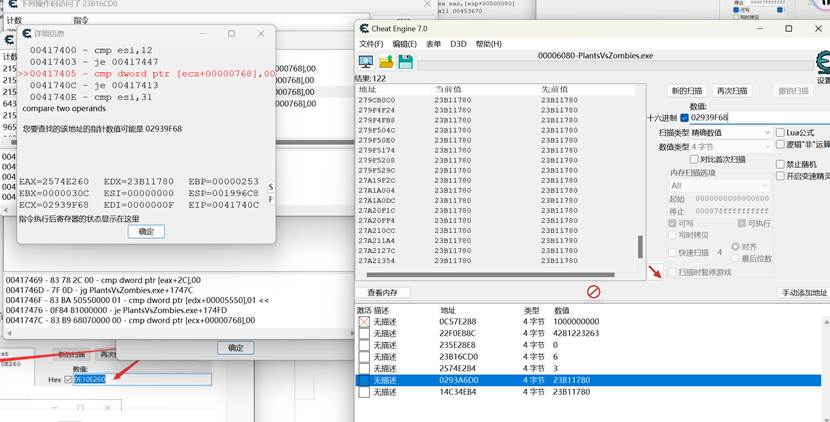
Task: Tick active checkbox for row 235E28E8
Action: point(364,345)
